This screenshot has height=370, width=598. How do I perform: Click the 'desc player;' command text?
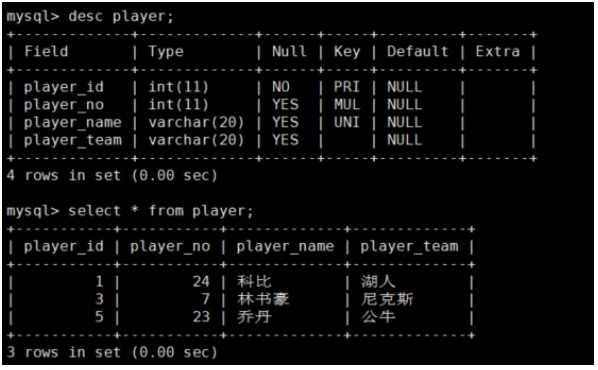point(121,17)
